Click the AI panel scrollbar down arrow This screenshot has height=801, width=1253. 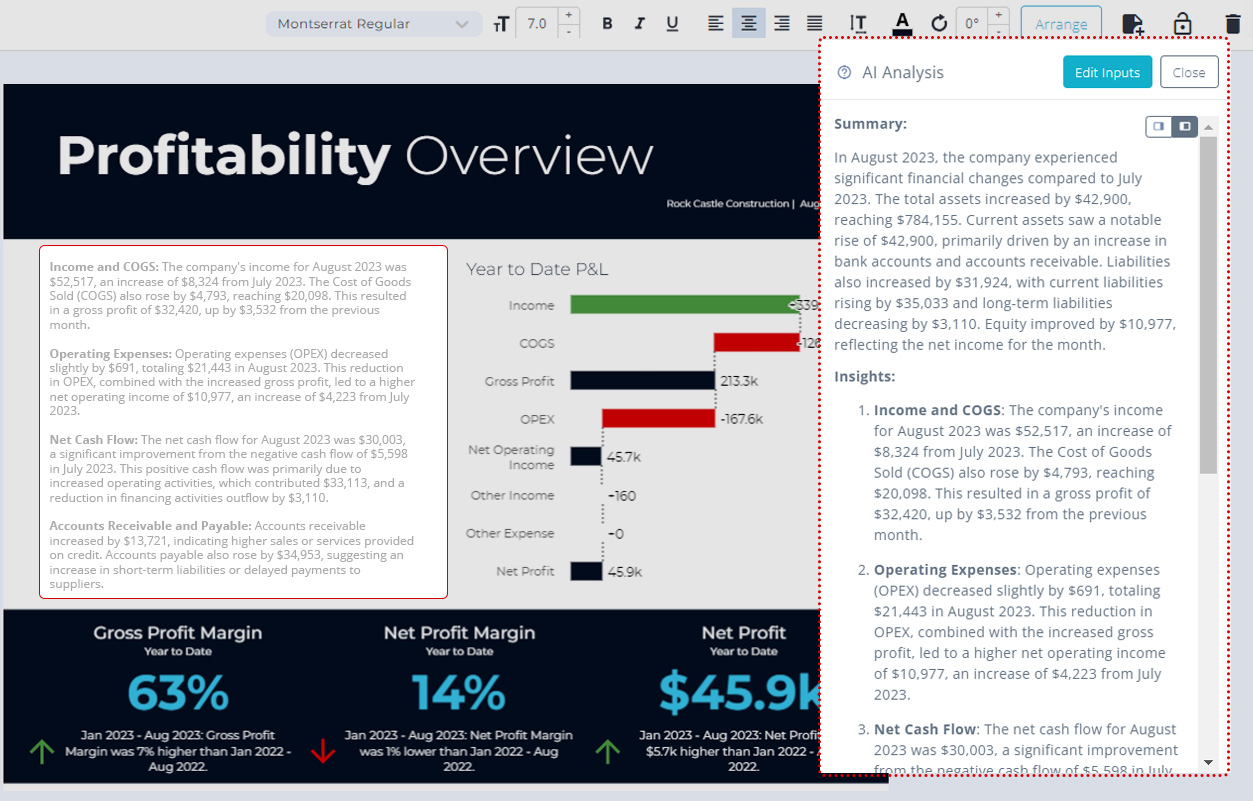pyautogui.click(x=1208, y=762)
